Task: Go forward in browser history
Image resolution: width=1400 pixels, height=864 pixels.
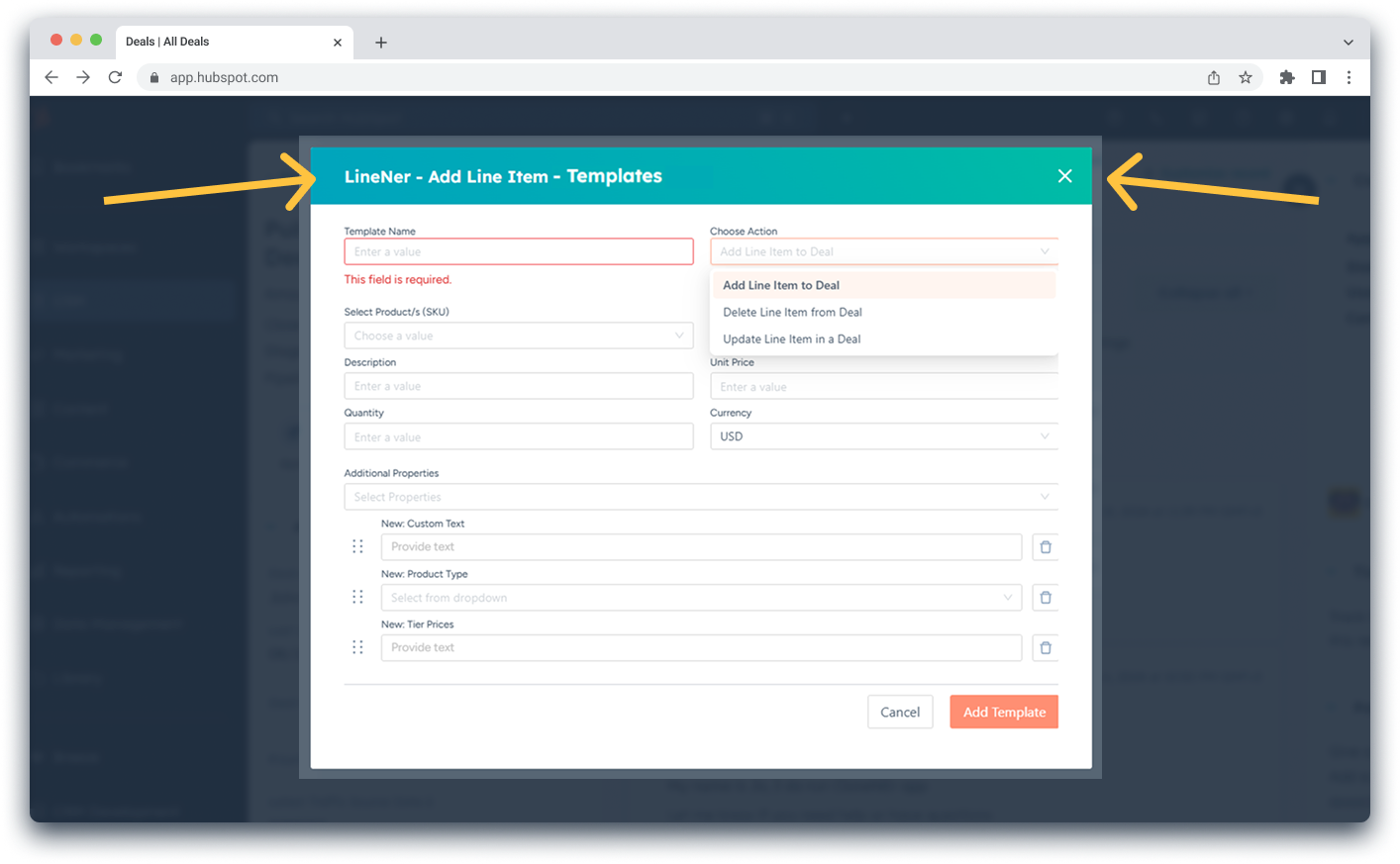Action: tap(83, 77)
